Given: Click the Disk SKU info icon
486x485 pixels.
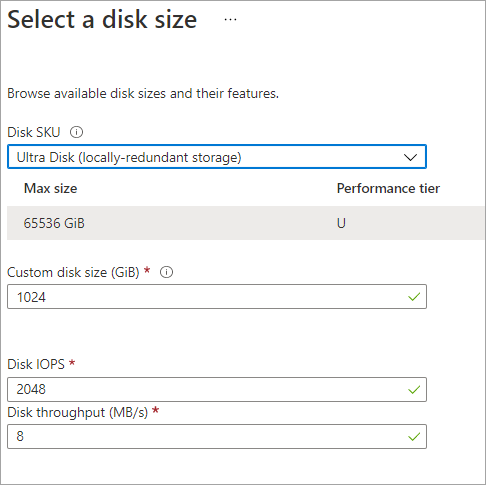Looking at the screenshot, I should click(x=76, y=132).
